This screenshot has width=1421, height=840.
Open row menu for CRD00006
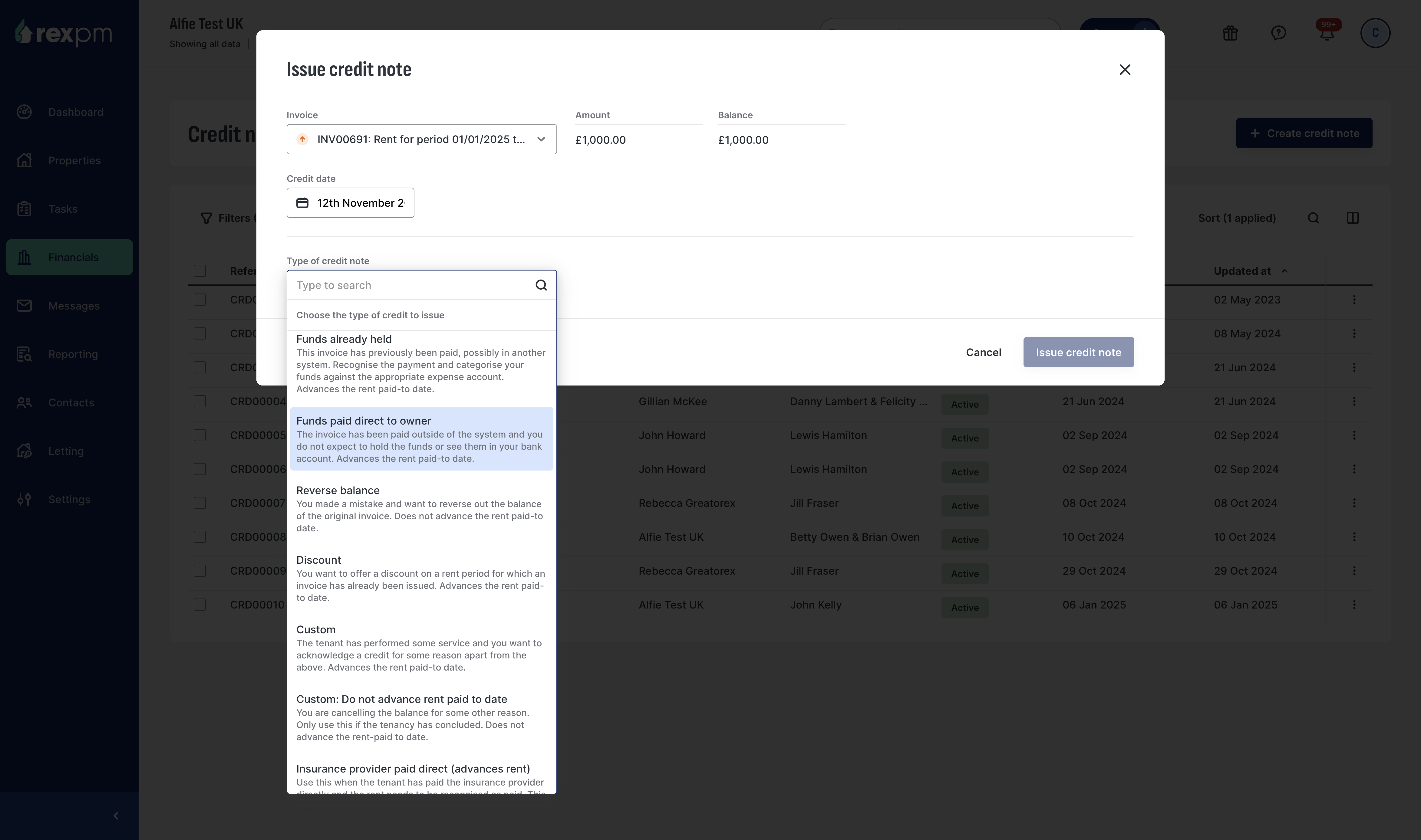pos(1353,469)
